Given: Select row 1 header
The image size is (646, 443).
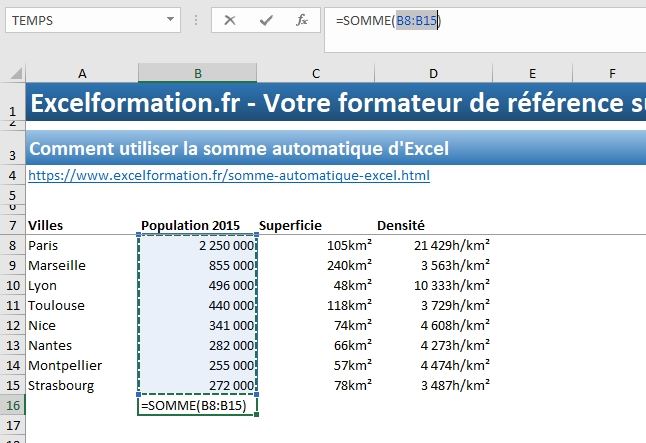Looking at the screenshot, I should point(12,102).
